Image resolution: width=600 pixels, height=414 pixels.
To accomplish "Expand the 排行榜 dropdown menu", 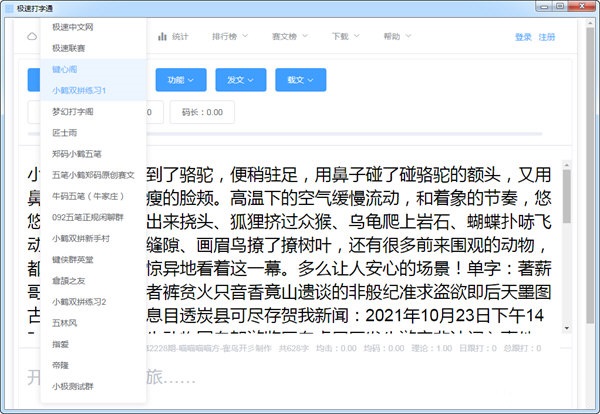I will pos(230,36).
